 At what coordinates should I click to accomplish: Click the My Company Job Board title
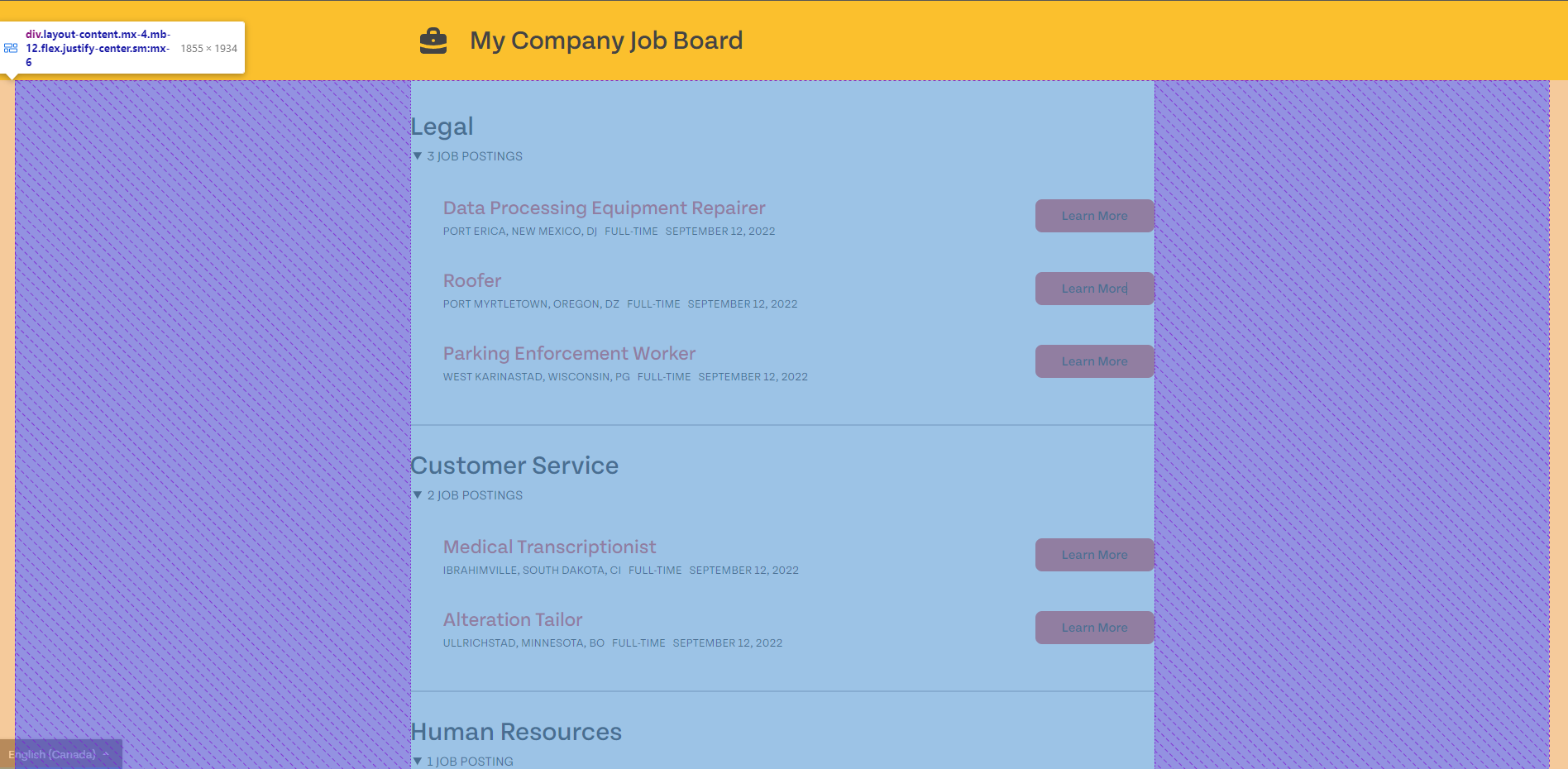[606, 41]
